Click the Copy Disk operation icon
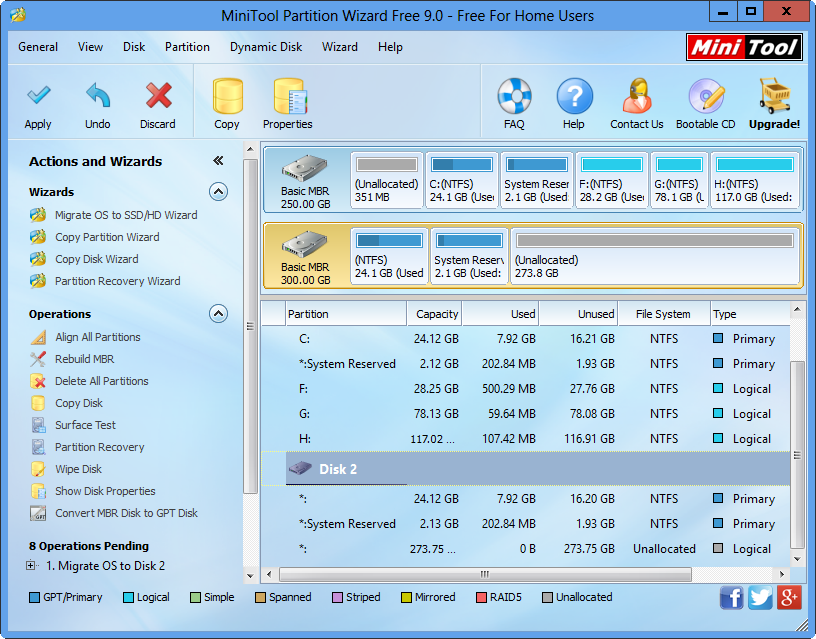Screen dimensions: 816x639 (x=37, y=403)
